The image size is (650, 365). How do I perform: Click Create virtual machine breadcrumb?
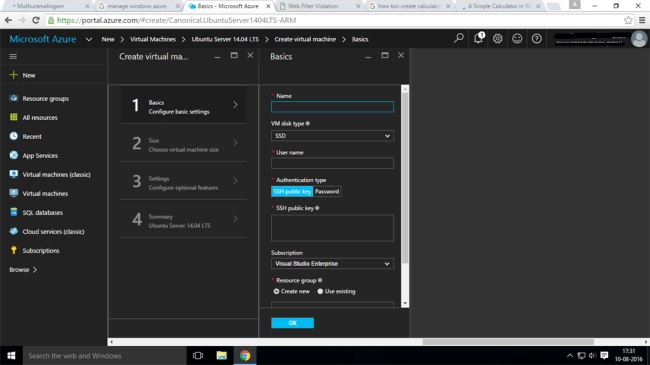pyautogui.click(x=305, y=39)
